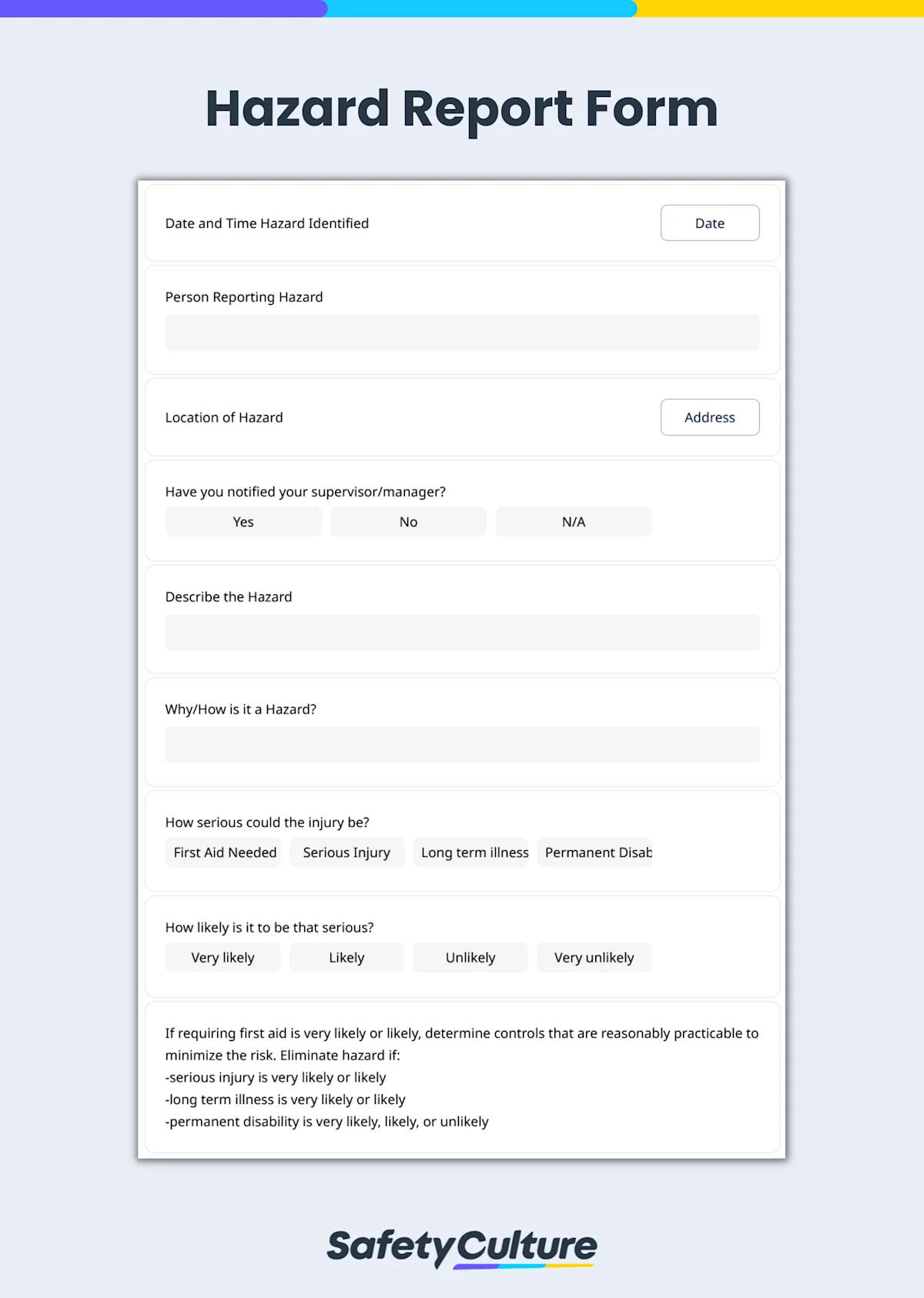Choose Very unlikely likelihood option

tap(594, 957)
